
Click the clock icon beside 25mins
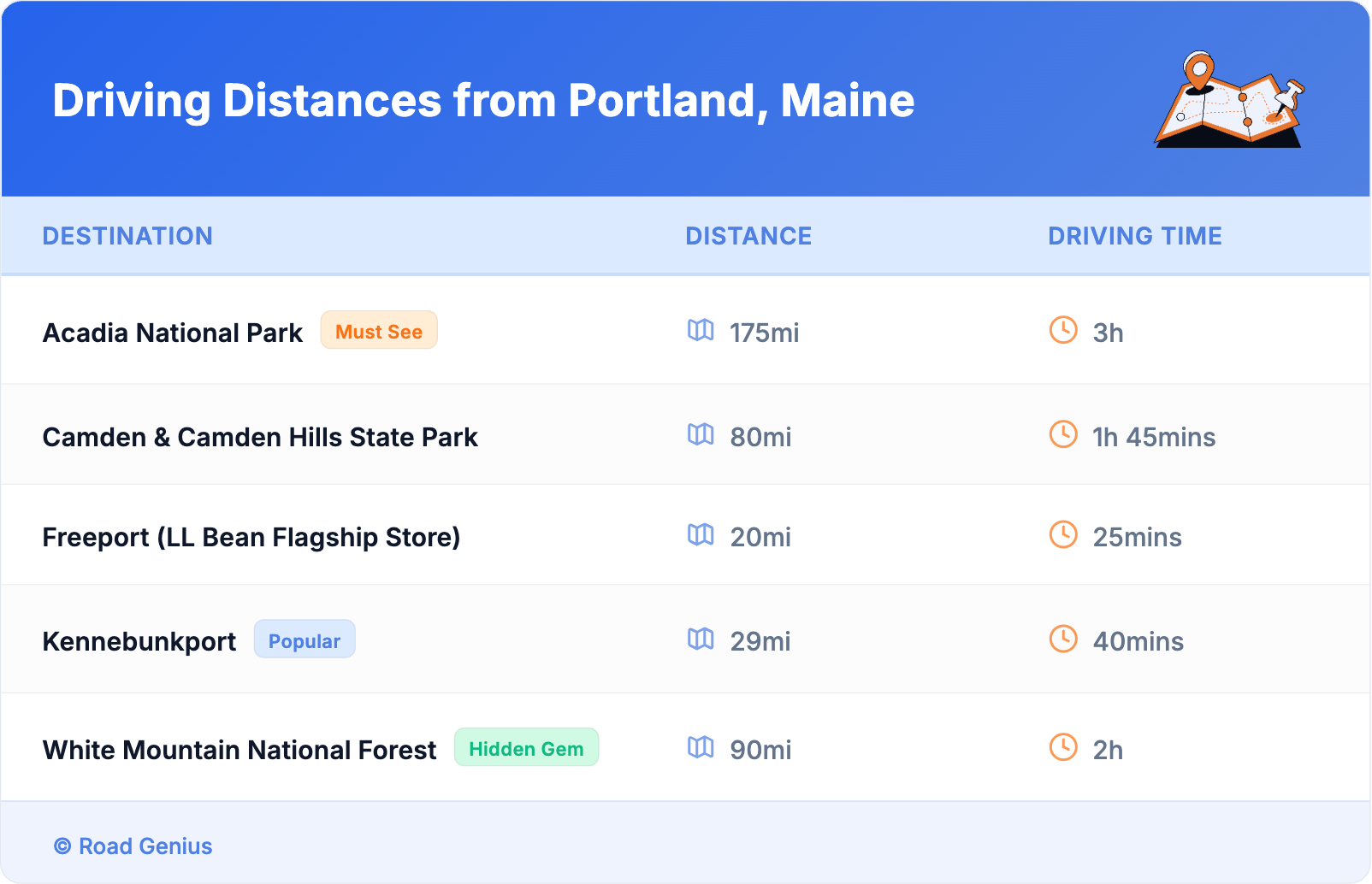tap(1063, 534)
